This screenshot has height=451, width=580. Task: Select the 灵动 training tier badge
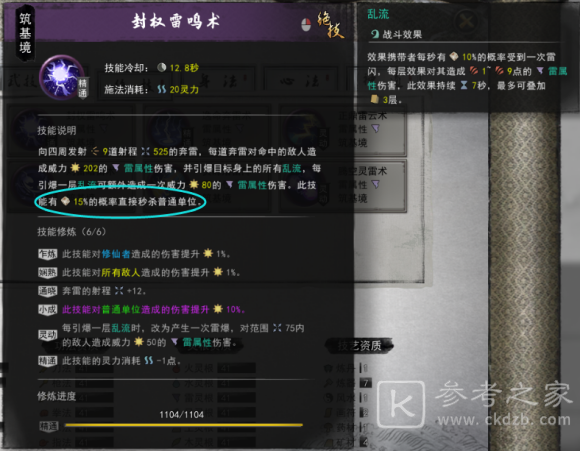point(47,335)
